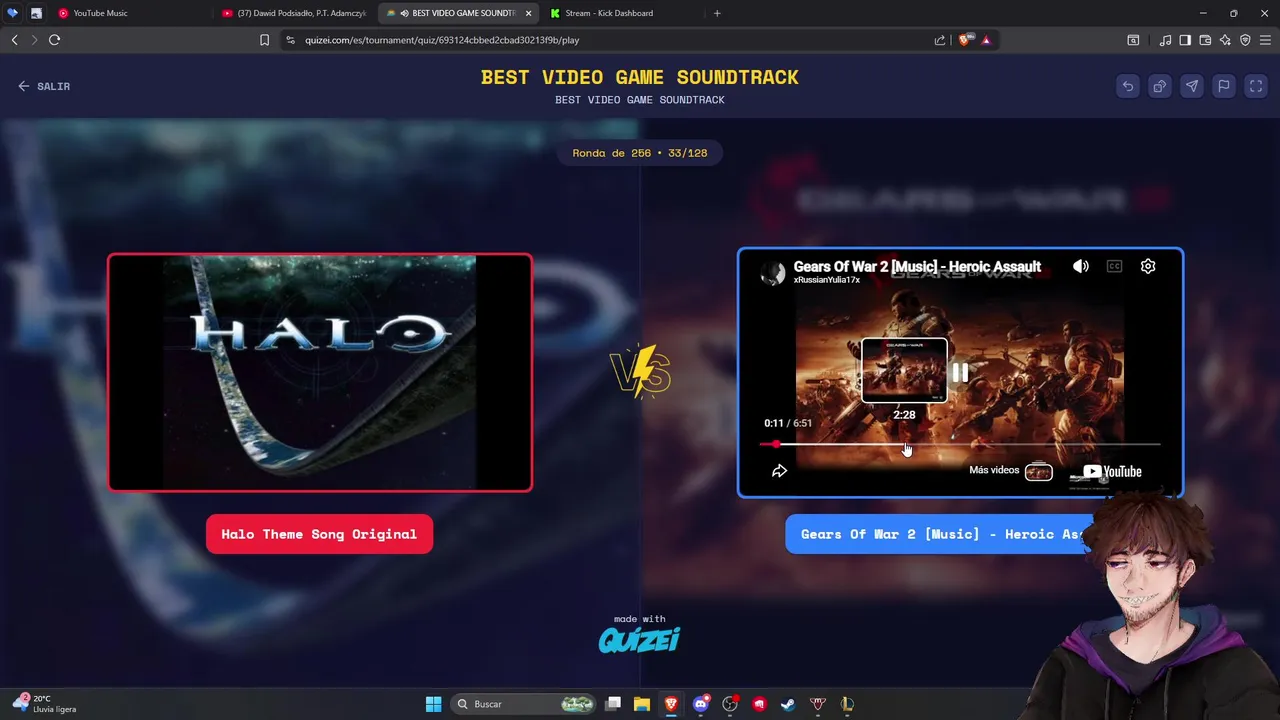Open League of Legends from the taskbar
Screen dimensions: 1280x720
pyautogui.click(x=847, y=704)
